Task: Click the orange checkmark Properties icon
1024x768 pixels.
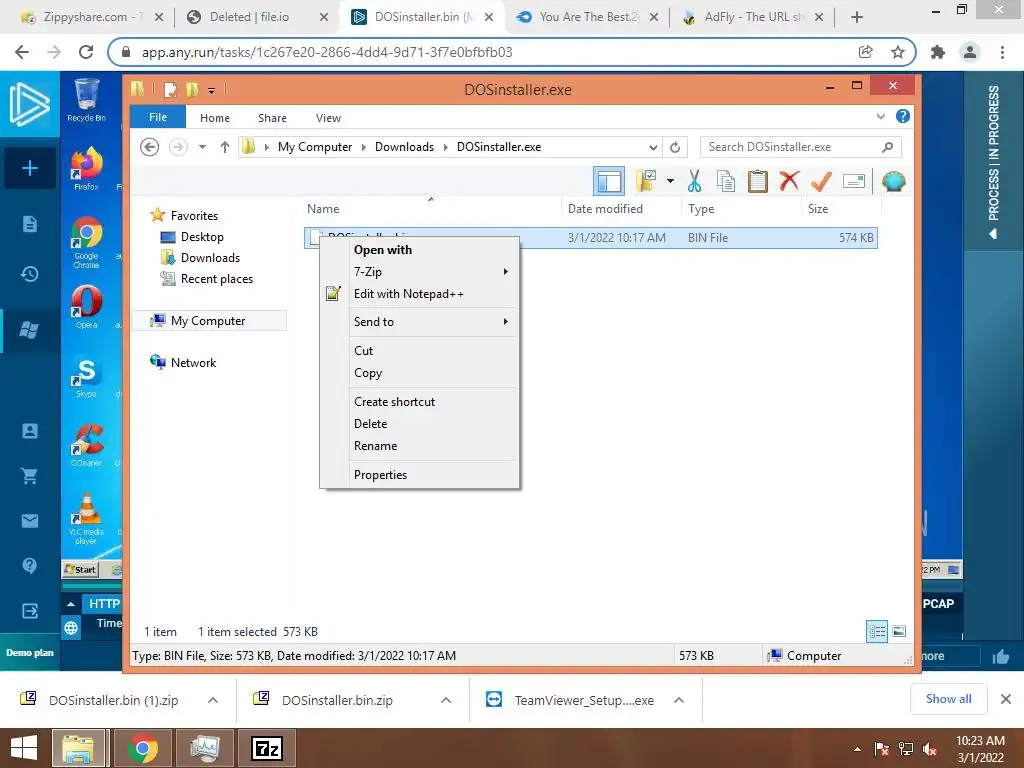Action: pyautogui.click(x=821, y=181)
